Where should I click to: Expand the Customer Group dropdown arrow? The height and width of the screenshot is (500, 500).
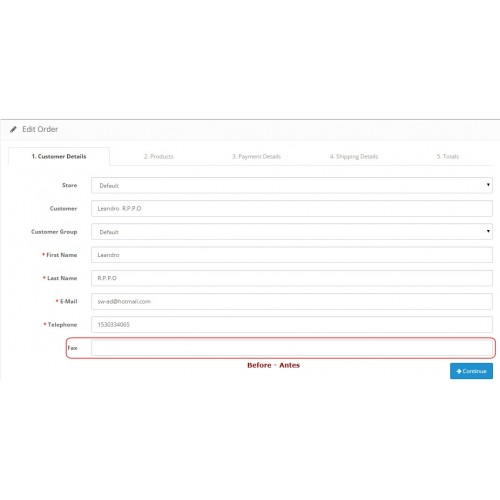tap(488, 231)
